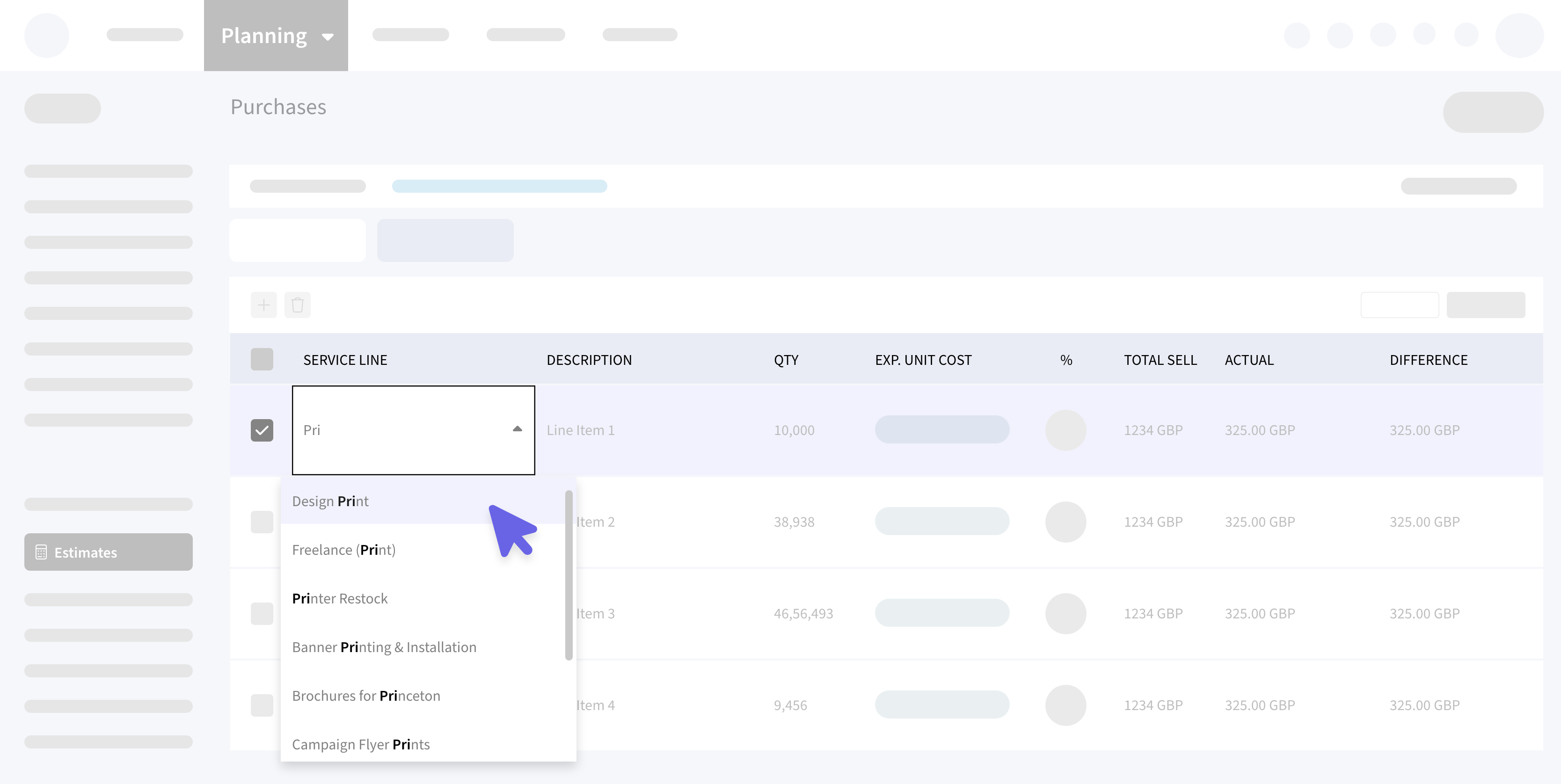
Task: Click the Estimates calculator icon in sidebar
Action: [41, 552]
